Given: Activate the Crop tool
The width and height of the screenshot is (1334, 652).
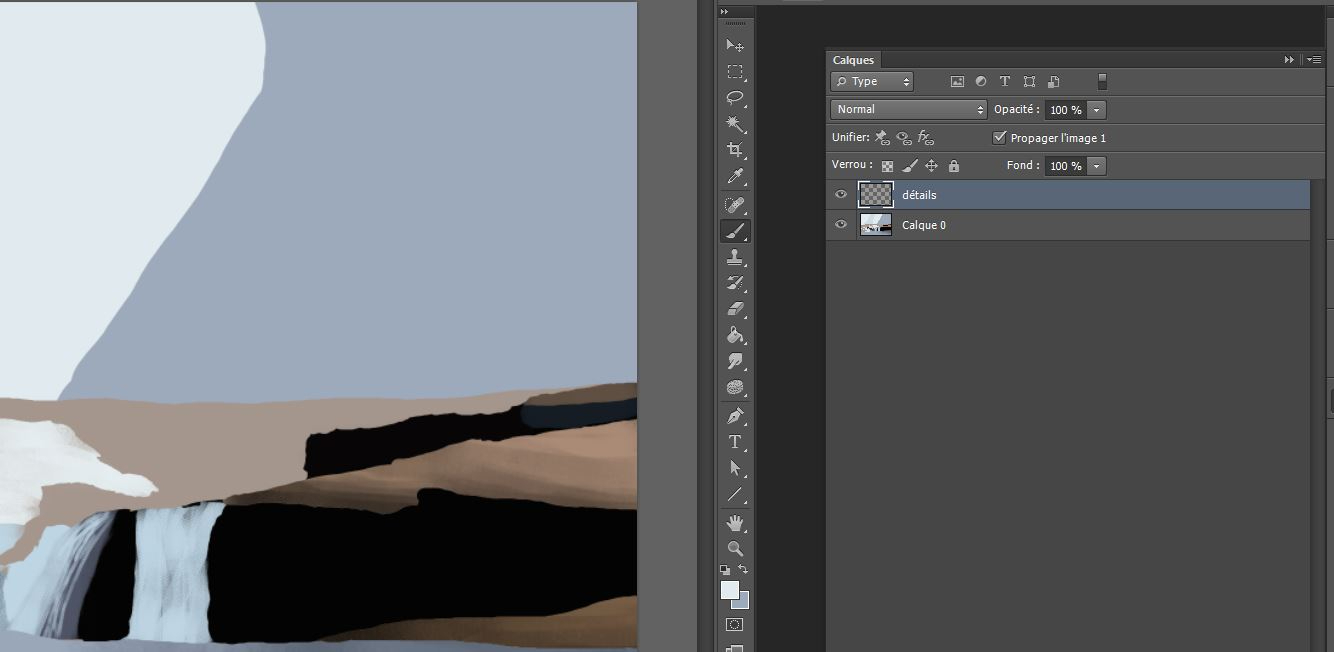Looking at the screenshot, I should pyautogui.click(x=734, y=150).
